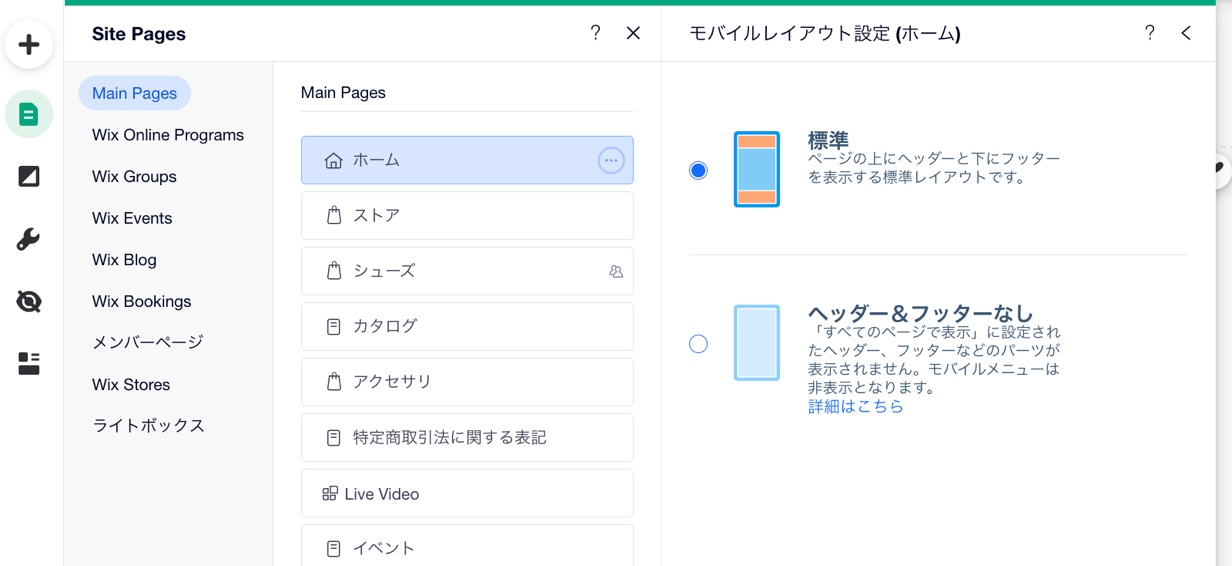Select the 標準 layout radio button

tap(698, 170)
